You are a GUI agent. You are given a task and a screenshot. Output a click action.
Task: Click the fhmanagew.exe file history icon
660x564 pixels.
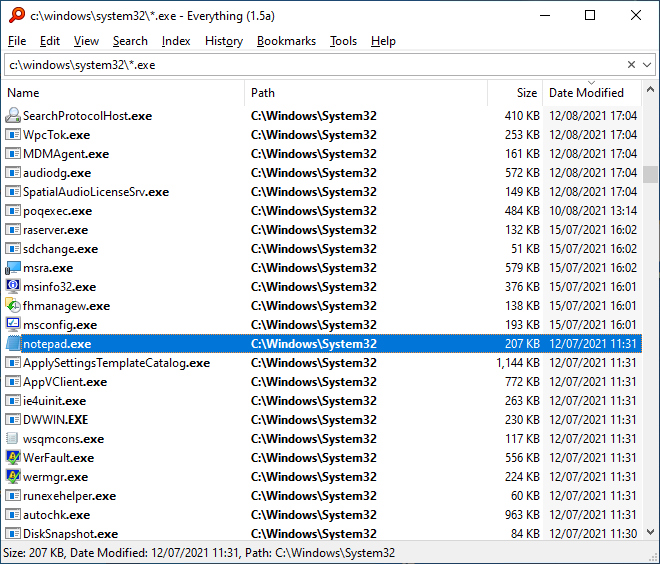[x=13, y=306]
